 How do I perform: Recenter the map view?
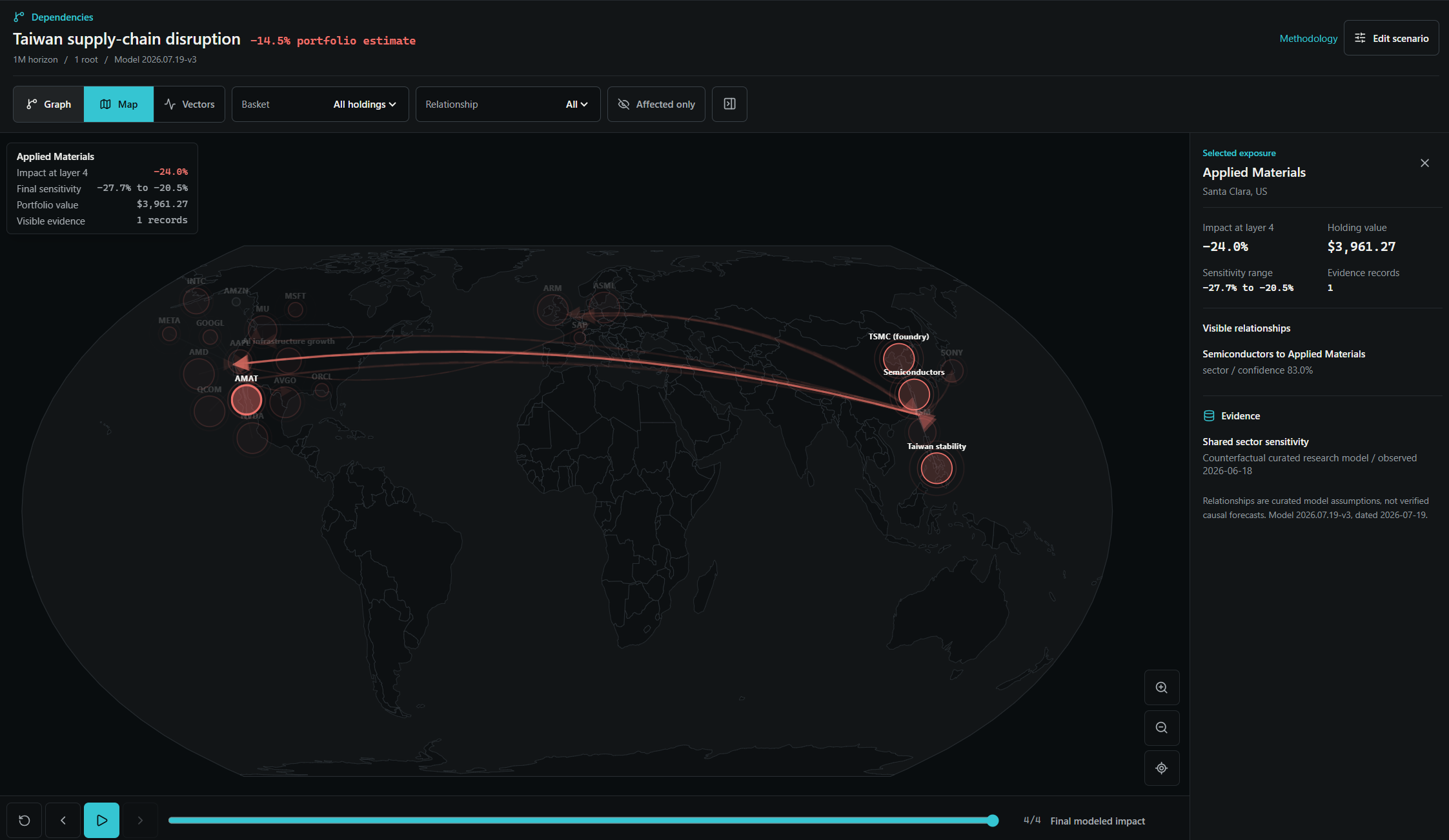[x=1162, y=768]
